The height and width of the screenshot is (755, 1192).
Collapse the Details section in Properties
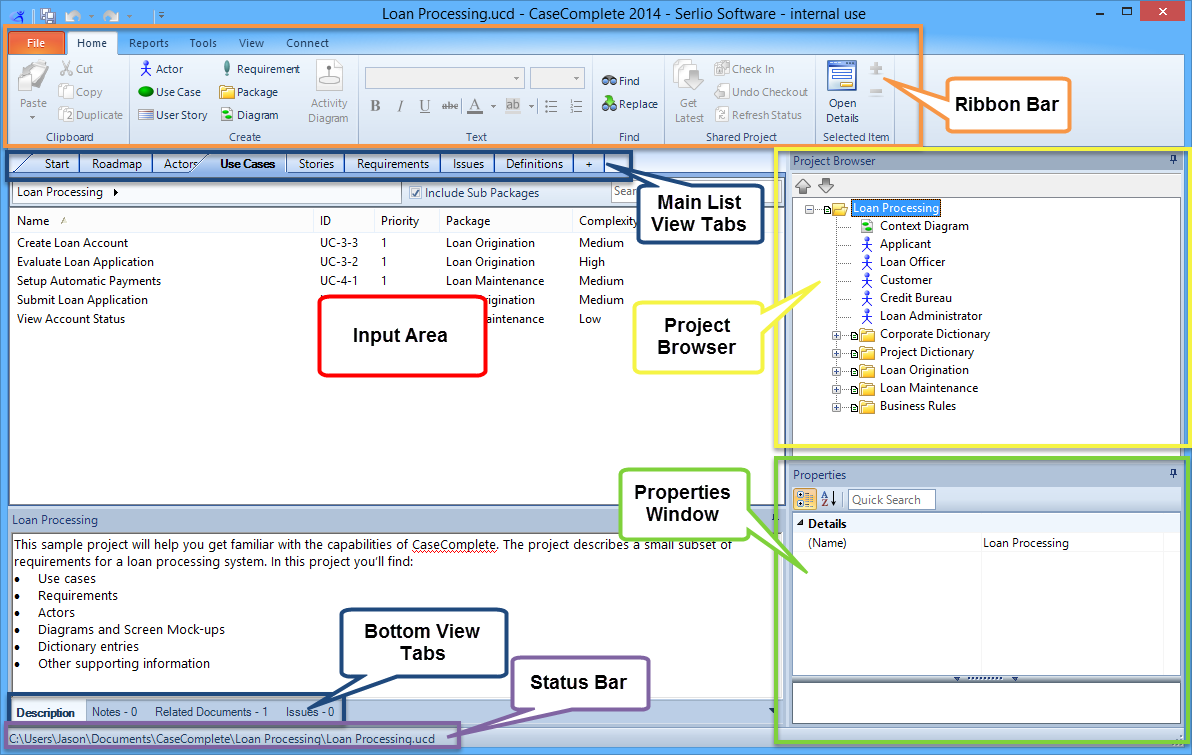[800, 523]
